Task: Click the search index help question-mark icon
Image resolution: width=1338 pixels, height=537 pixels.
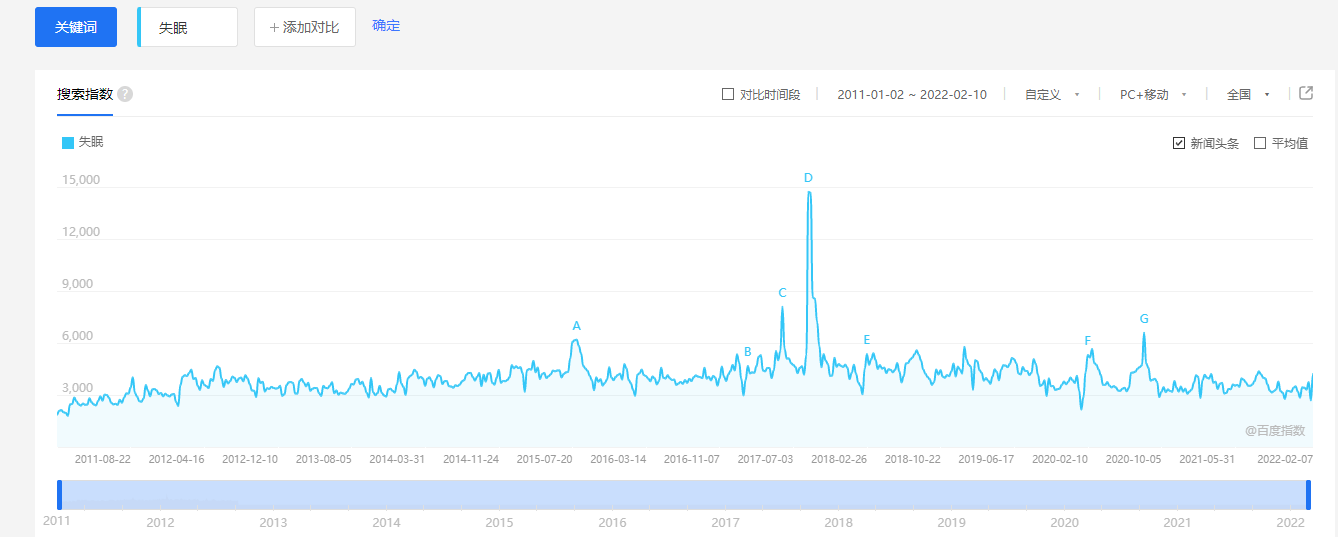Action: [125, 94]
